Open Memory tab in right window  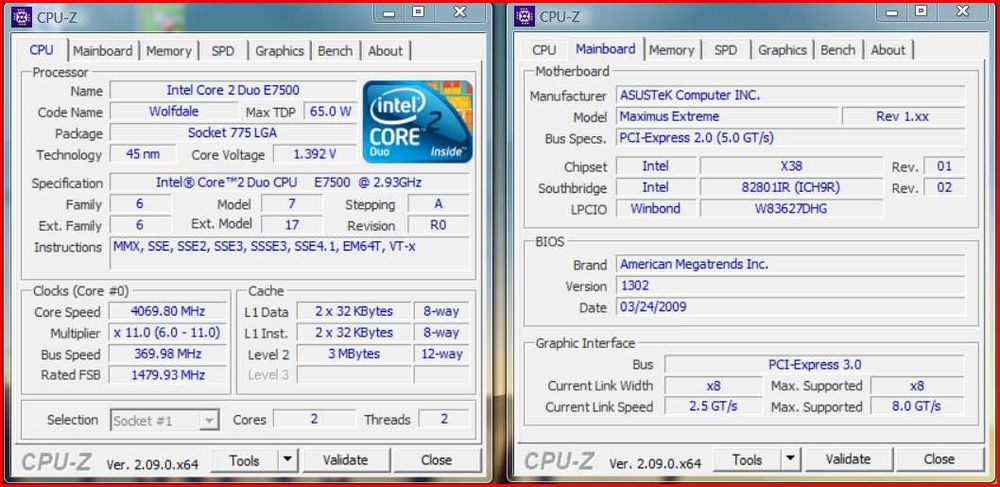[x=672, y=50]
